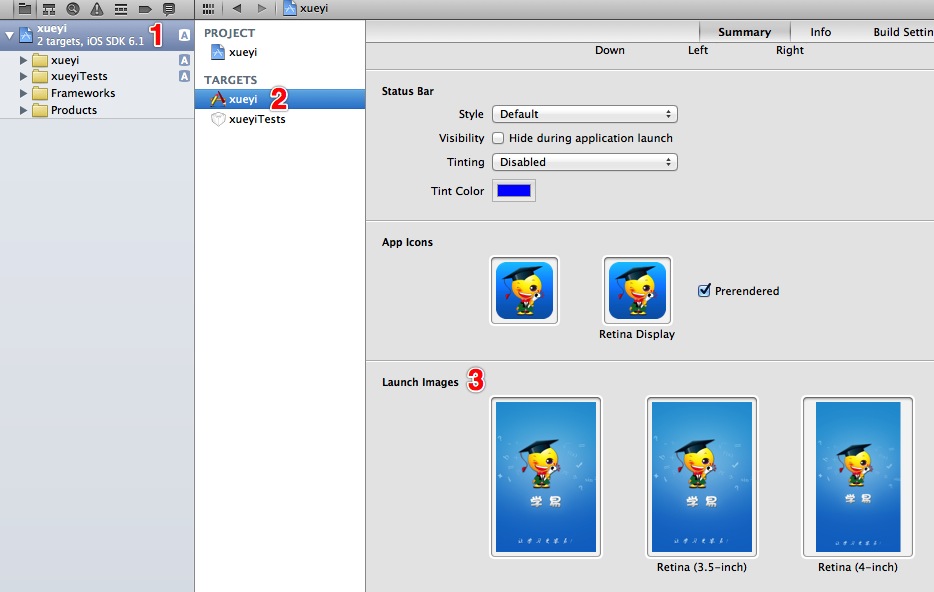Go back with the left arrow
The width and height of the screenshot is (934, 592).
[x=237, y=8]
